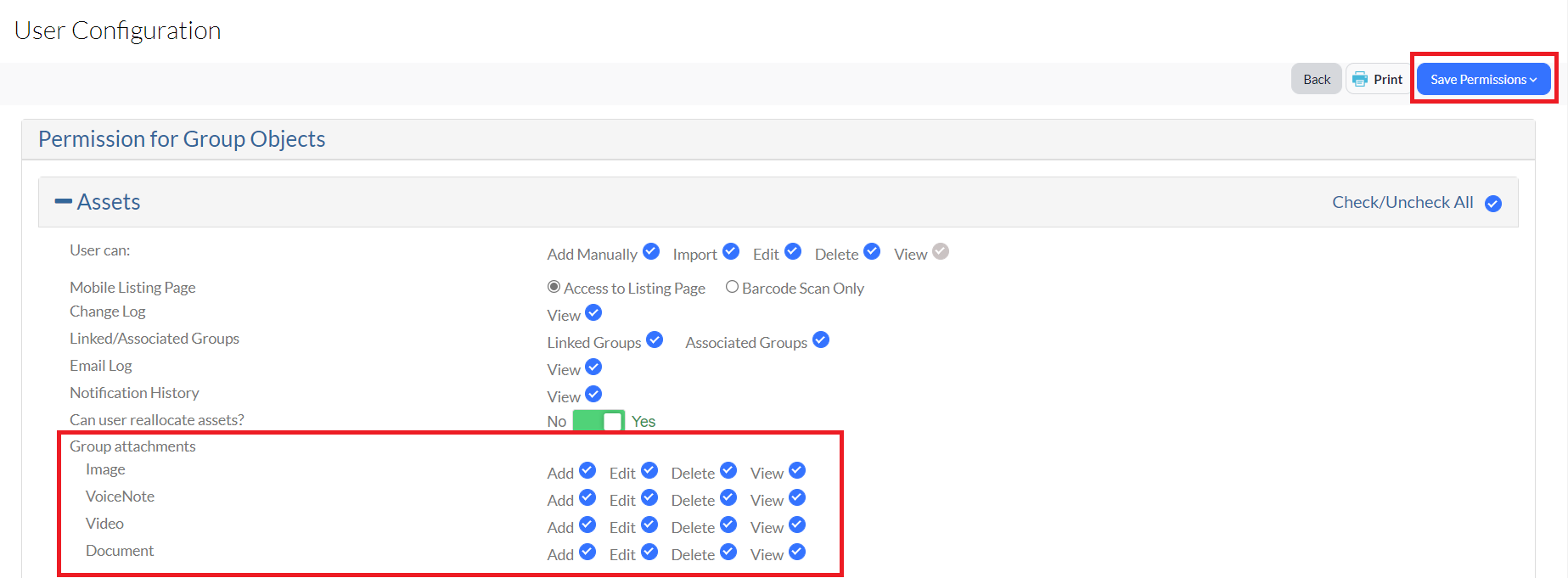Uncheck the User can Edit checkbox
Viewport: 1568px width, 578px height.
tap(793, 251)
